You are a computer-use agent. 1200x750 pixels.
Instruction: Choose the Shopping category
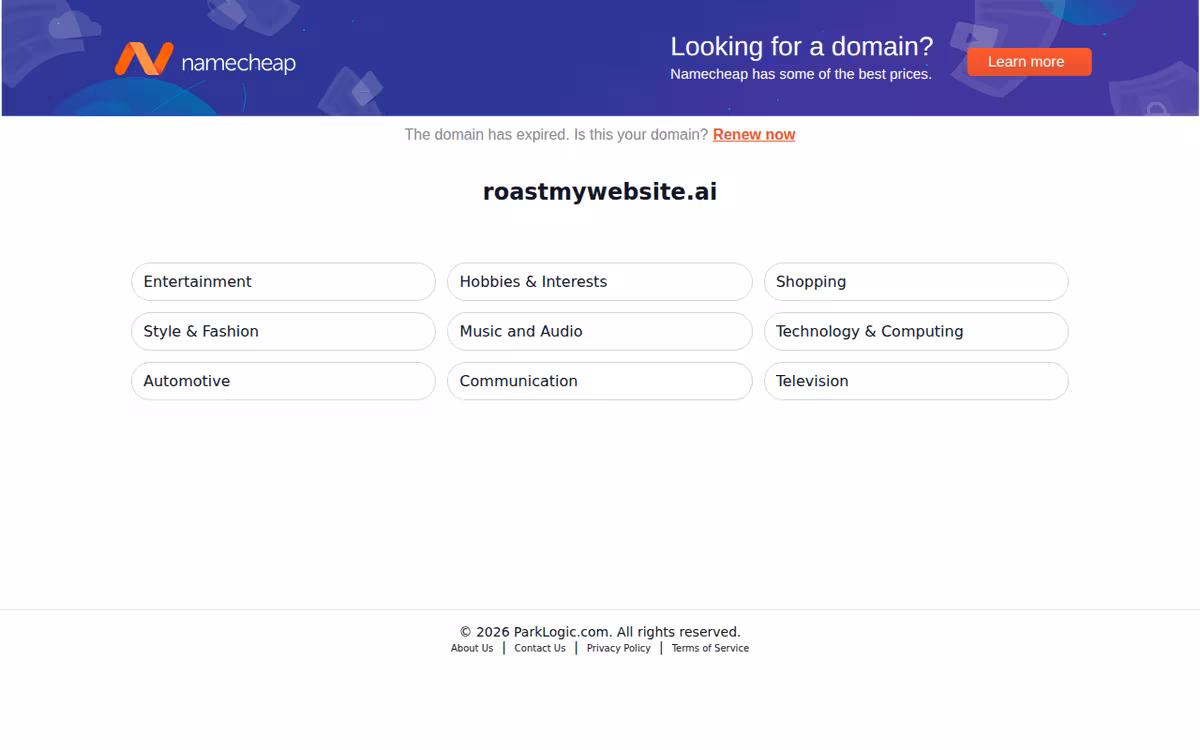click(916, 282)
